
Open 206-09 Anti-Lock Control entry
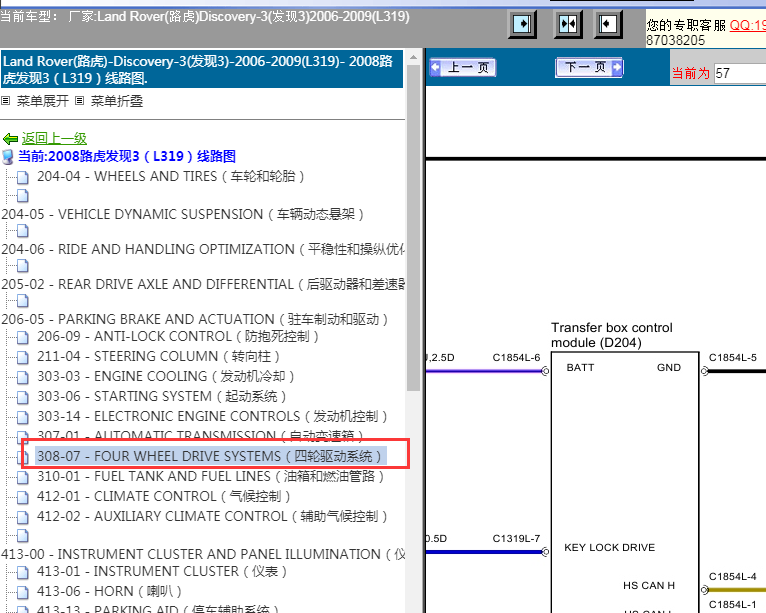[178, 337]
